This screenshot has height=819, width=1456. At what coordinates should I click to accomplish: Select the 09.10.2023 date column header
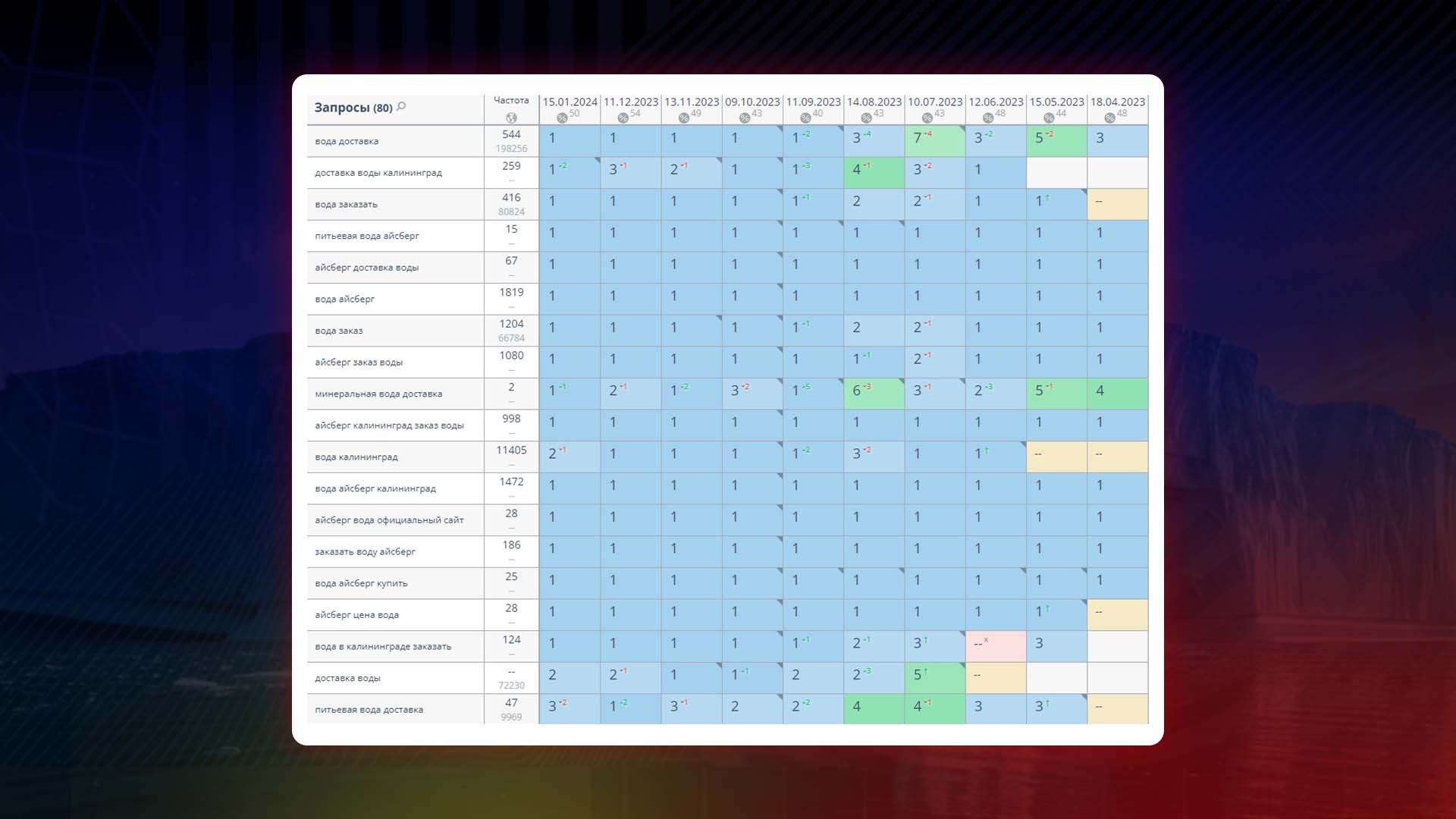coord(752,102)
